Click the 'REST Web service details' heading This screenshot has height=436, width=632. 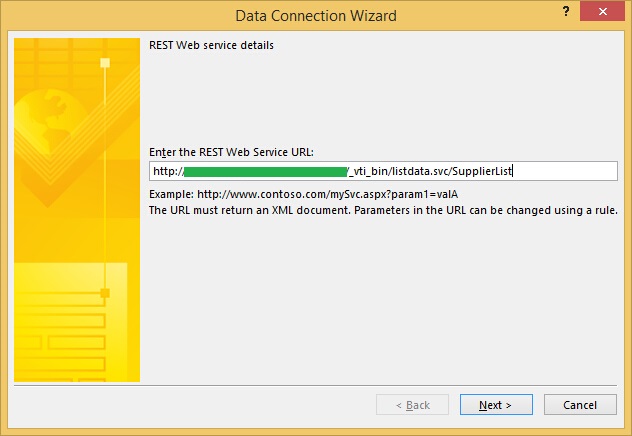point(211,45)
